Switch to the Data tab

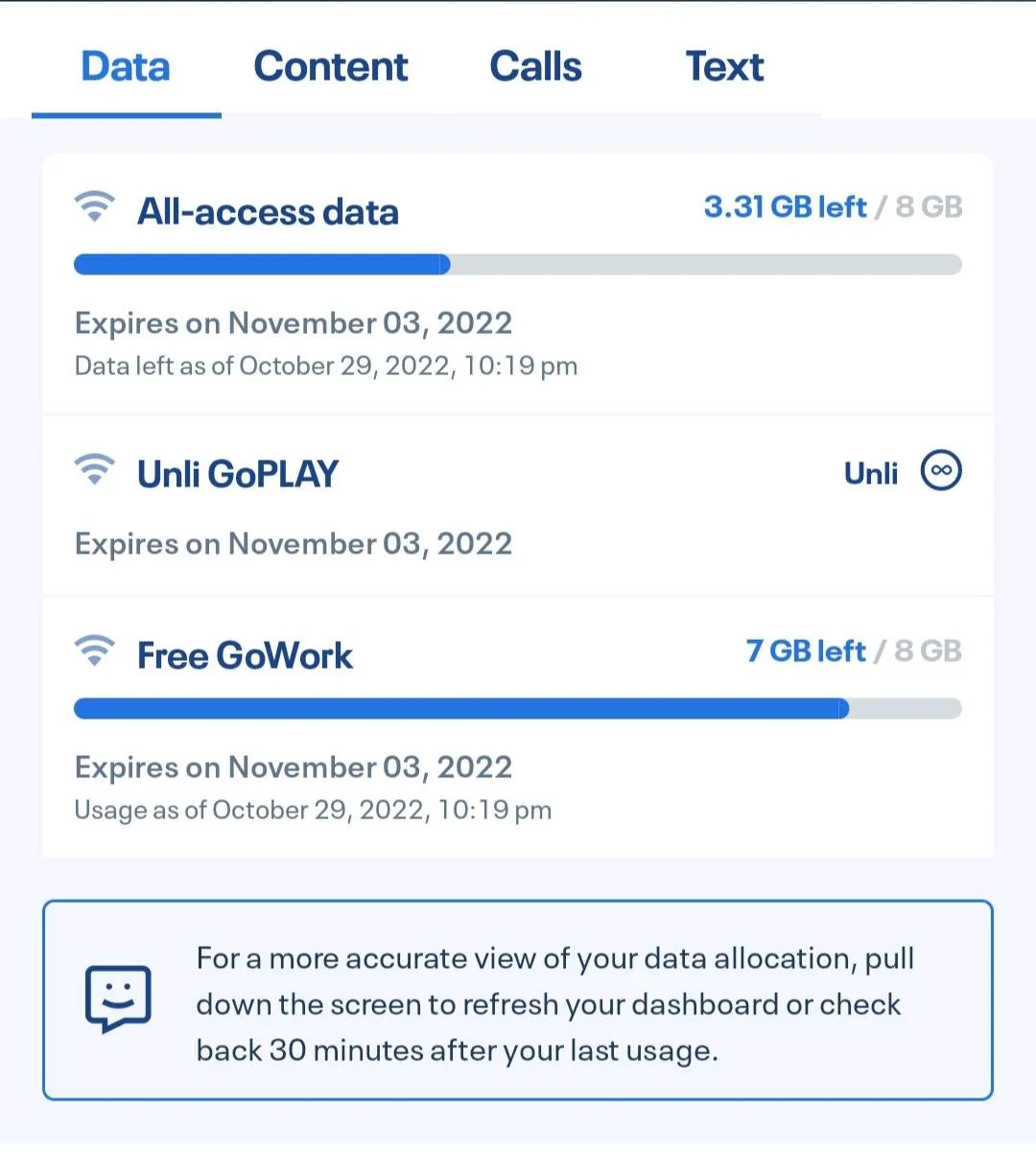(126, 67)
